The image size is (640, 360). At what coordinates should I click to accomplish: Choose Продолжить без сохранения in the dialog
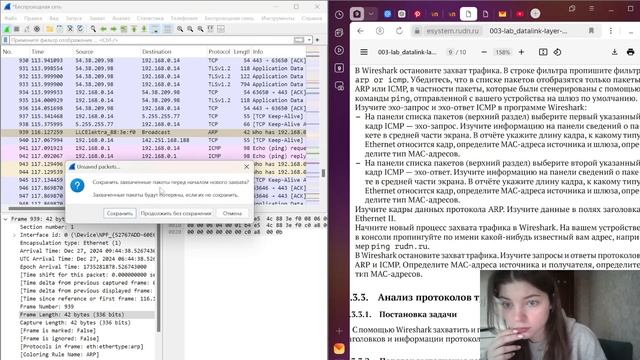tap(176, 213)
